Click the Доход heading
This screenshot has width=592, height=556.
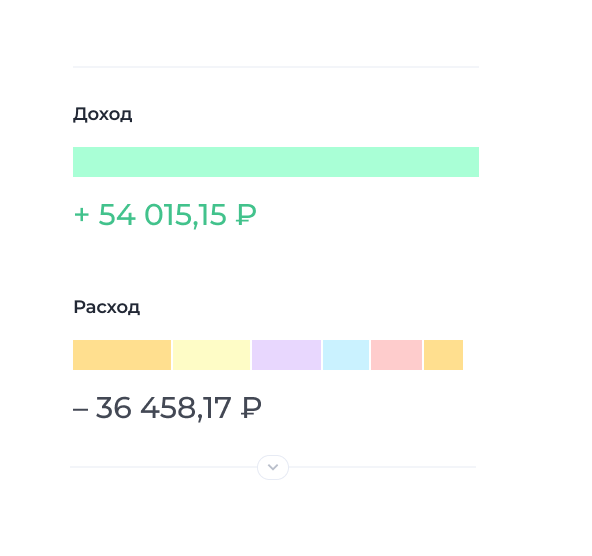pyautogui.click(x=103, y=114)
